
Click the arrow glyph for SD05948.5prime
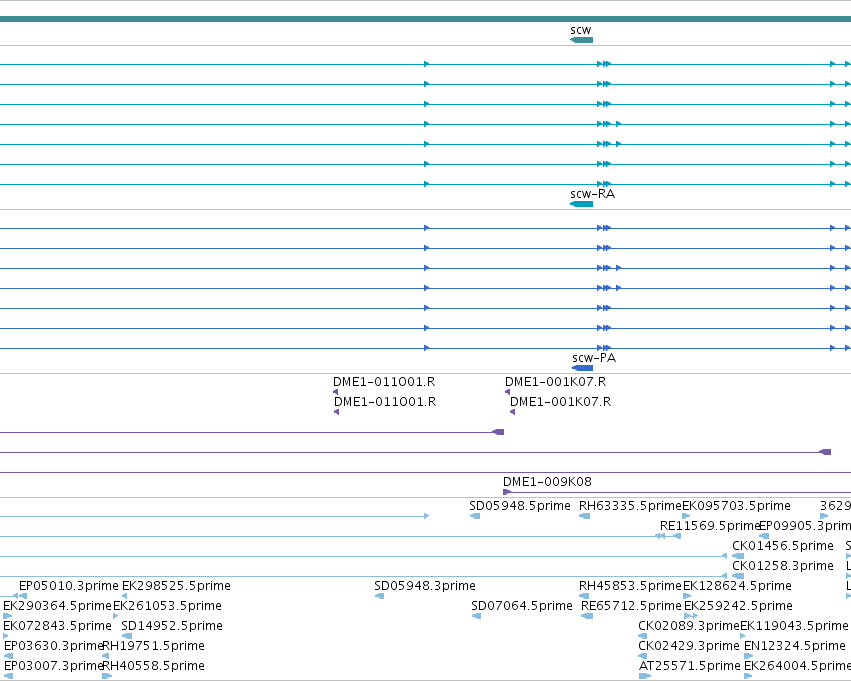pyautogui.click(x=475, y=516)
